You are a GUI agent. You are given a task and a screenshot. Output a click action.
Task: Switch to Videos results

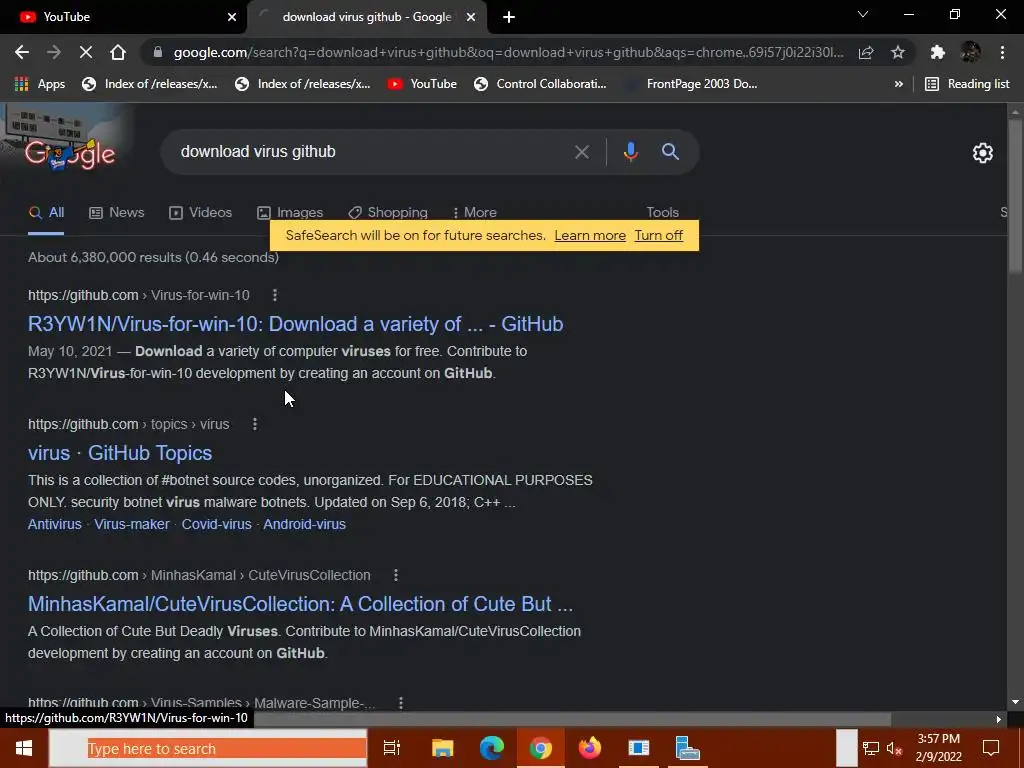[200, 212]
